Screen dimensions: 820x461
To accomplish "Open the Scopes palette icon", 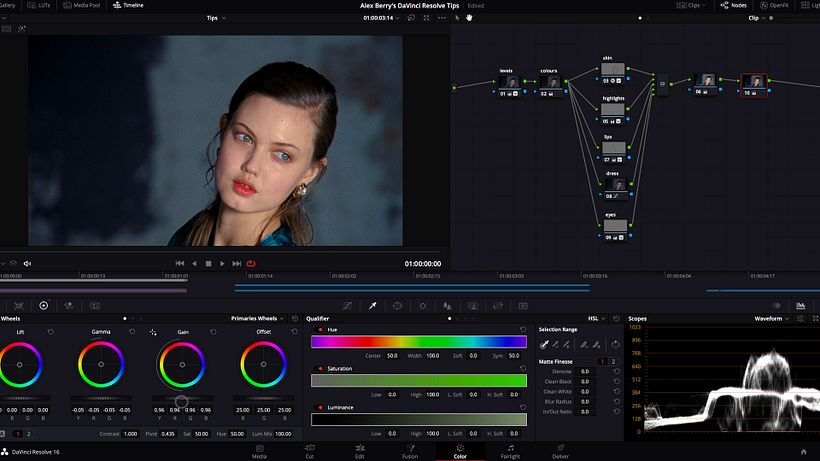I will [801, 305].
